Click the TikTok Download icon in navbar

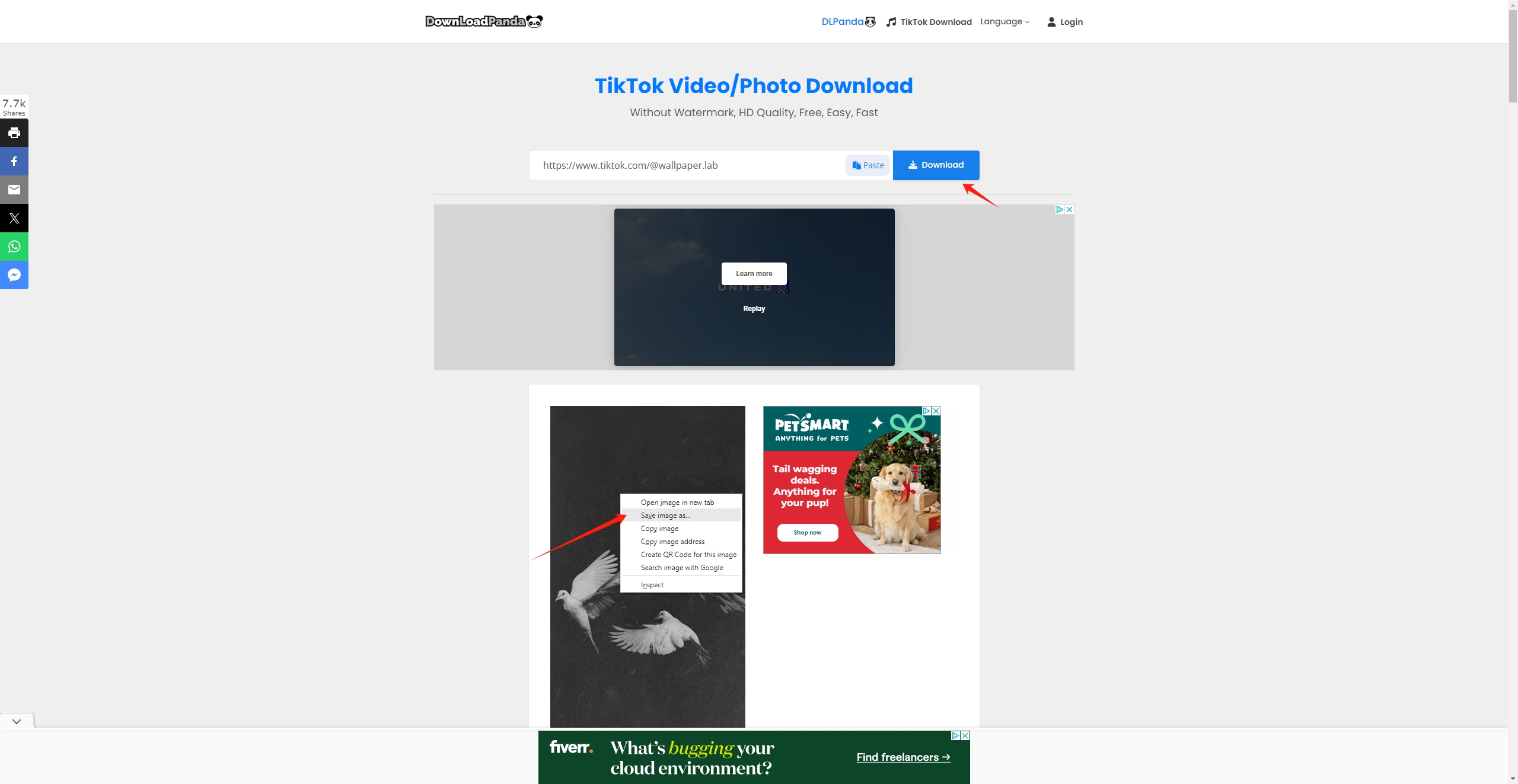pyautogui.click(x=891, y=21)
